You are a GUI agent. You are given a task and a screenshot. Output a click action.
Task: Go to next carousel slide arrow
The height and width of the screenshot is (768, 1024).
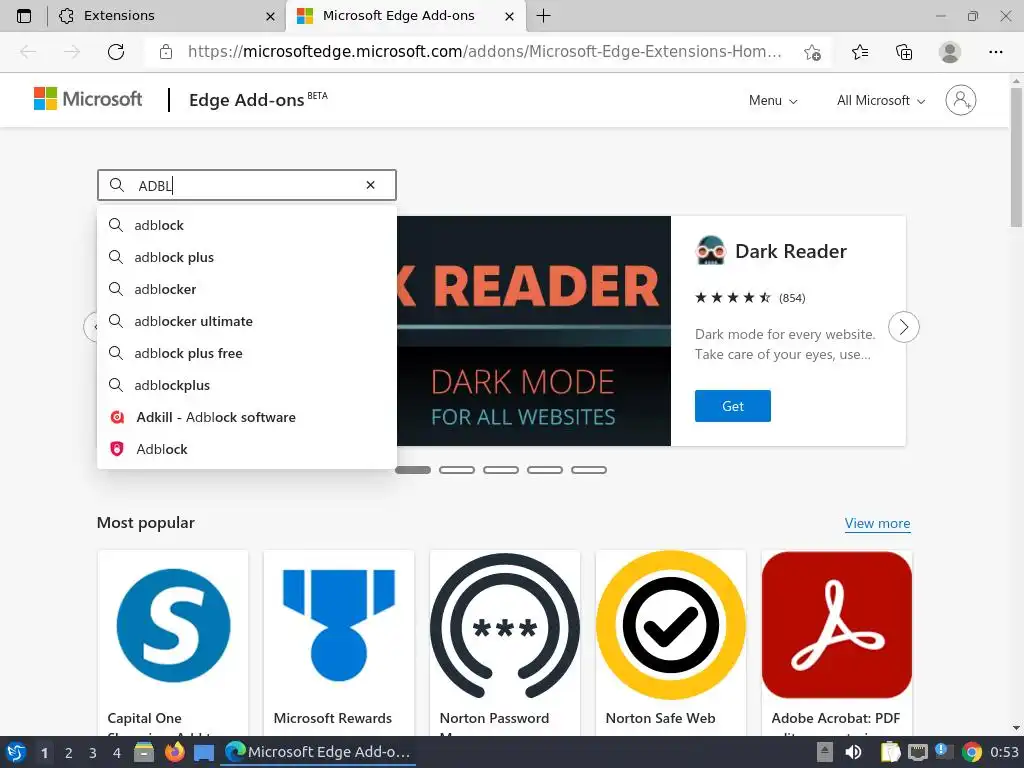coord(904,327)
